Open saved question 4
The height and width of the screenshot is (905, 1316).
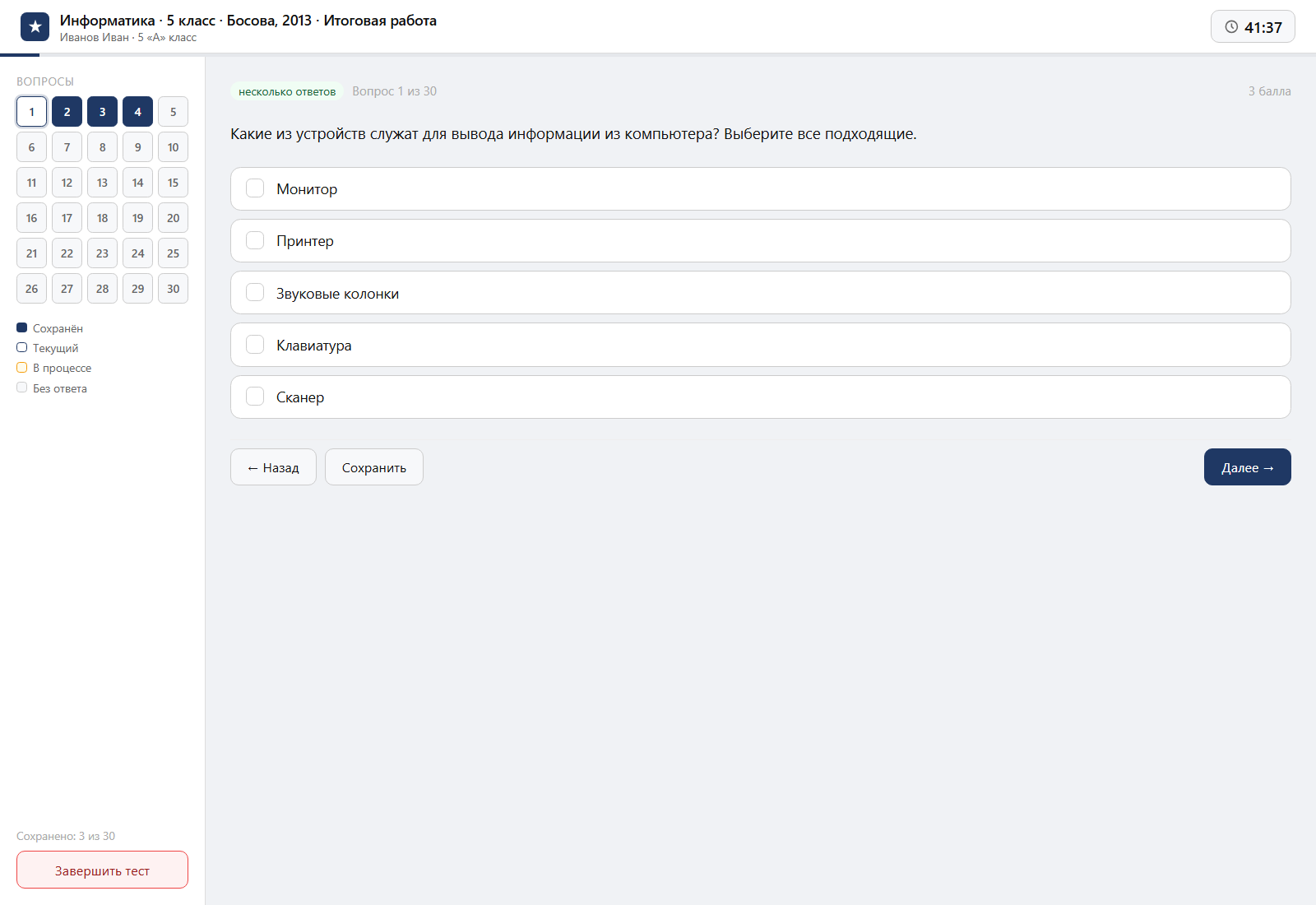[x=137, y=112]
